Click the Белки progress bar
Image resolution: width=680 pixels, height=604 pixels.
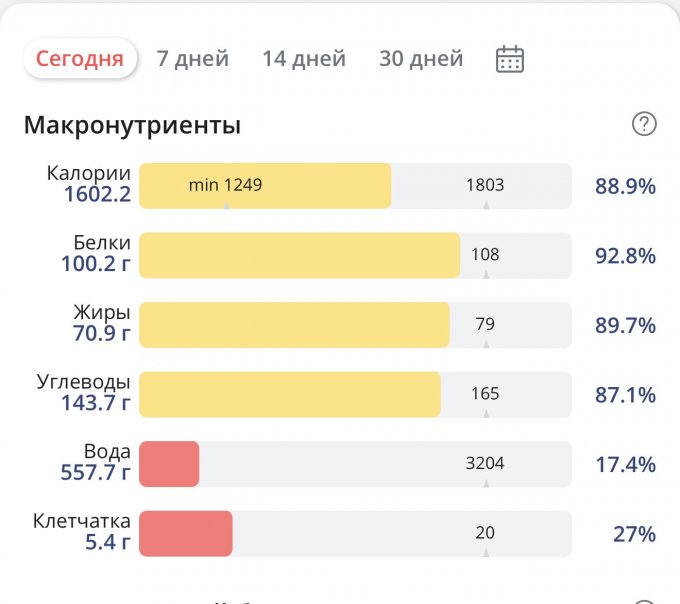click(x=355, y=255)
